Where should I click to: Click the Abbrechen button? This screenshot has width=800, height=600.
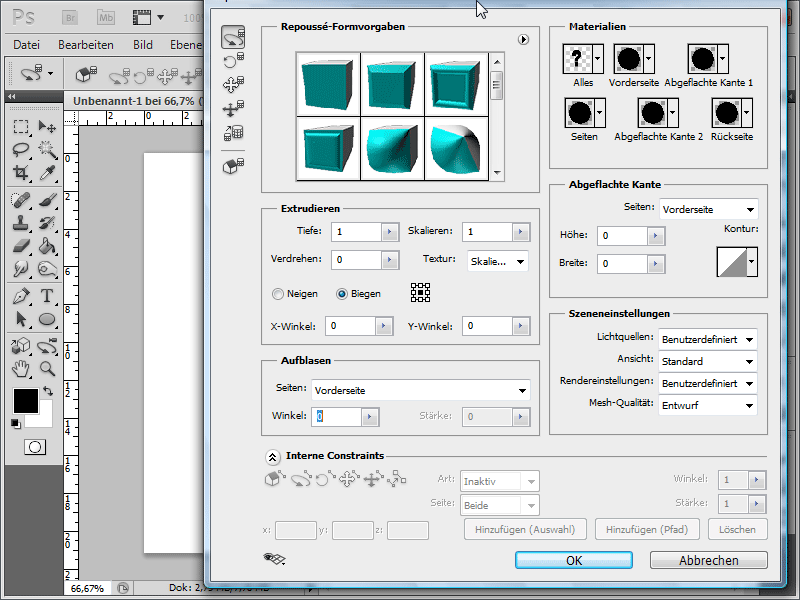coord(709,560)
